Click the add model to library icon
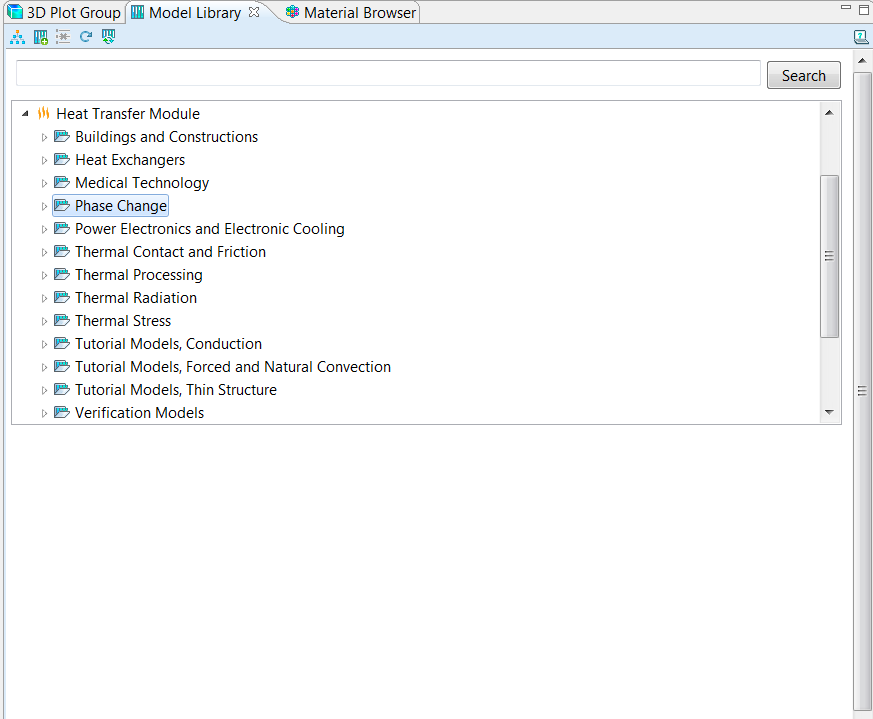The image size is (873, 719). click(x=41, y=37)
